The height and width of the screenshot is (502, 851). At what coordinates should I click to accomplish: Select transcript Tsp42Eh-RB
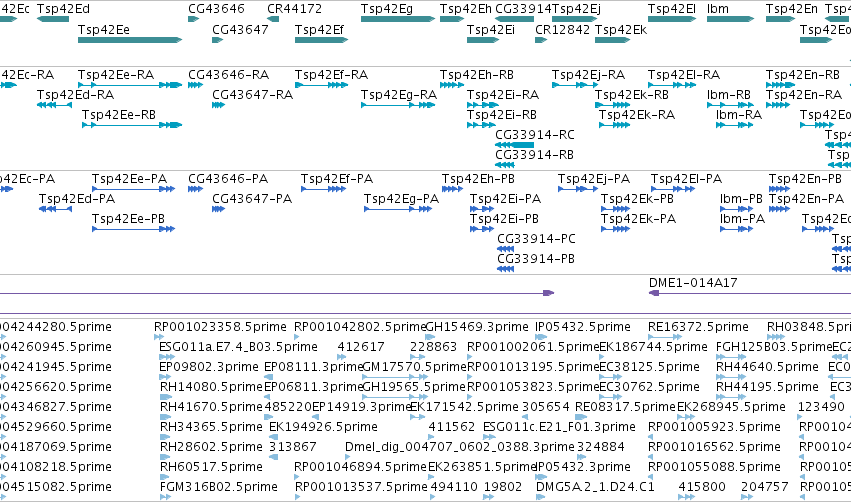coord(477,75)
